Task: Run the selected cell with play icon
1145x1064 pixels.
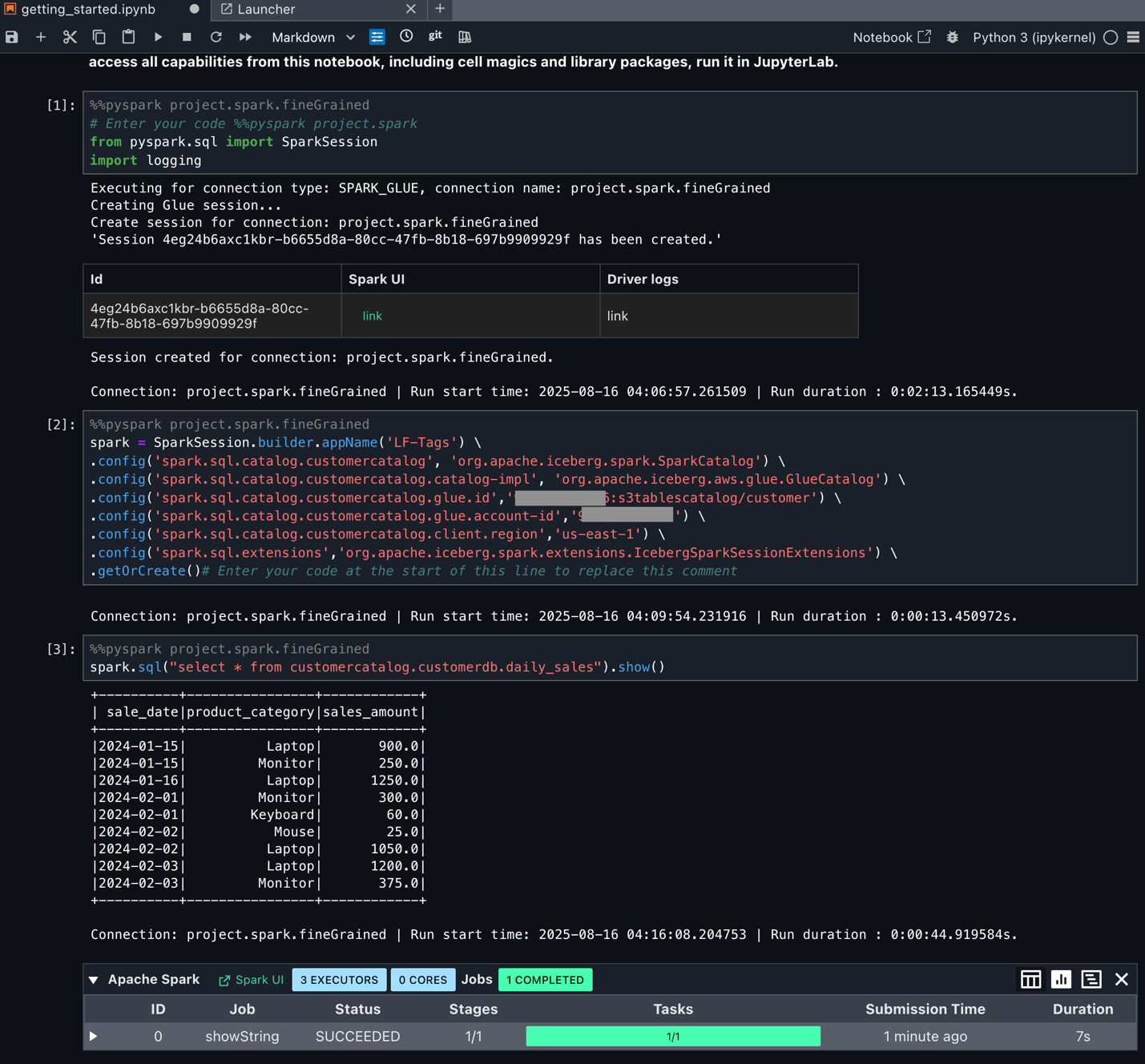Action: 158,37
